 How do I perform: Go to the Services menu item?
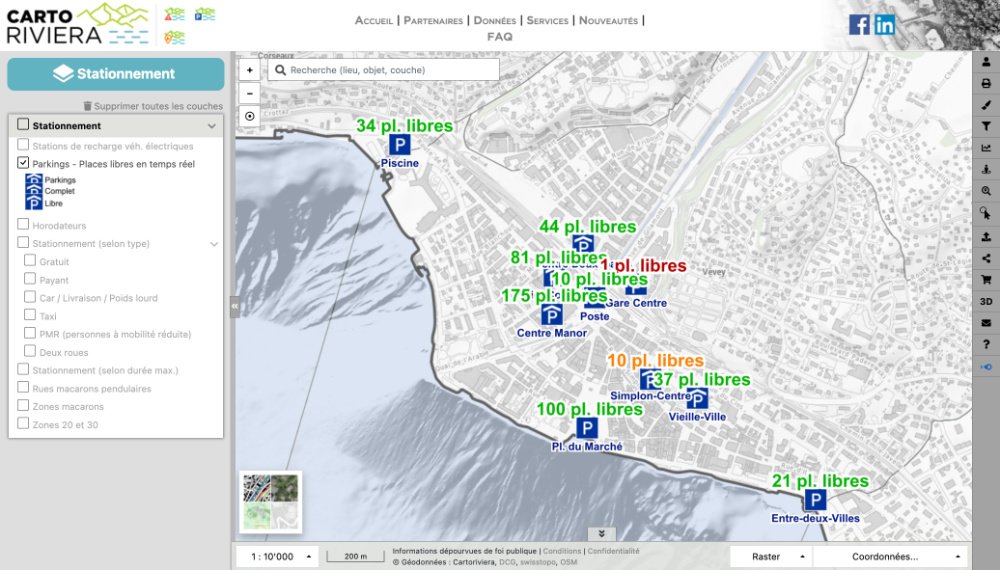tap(547, 20)
